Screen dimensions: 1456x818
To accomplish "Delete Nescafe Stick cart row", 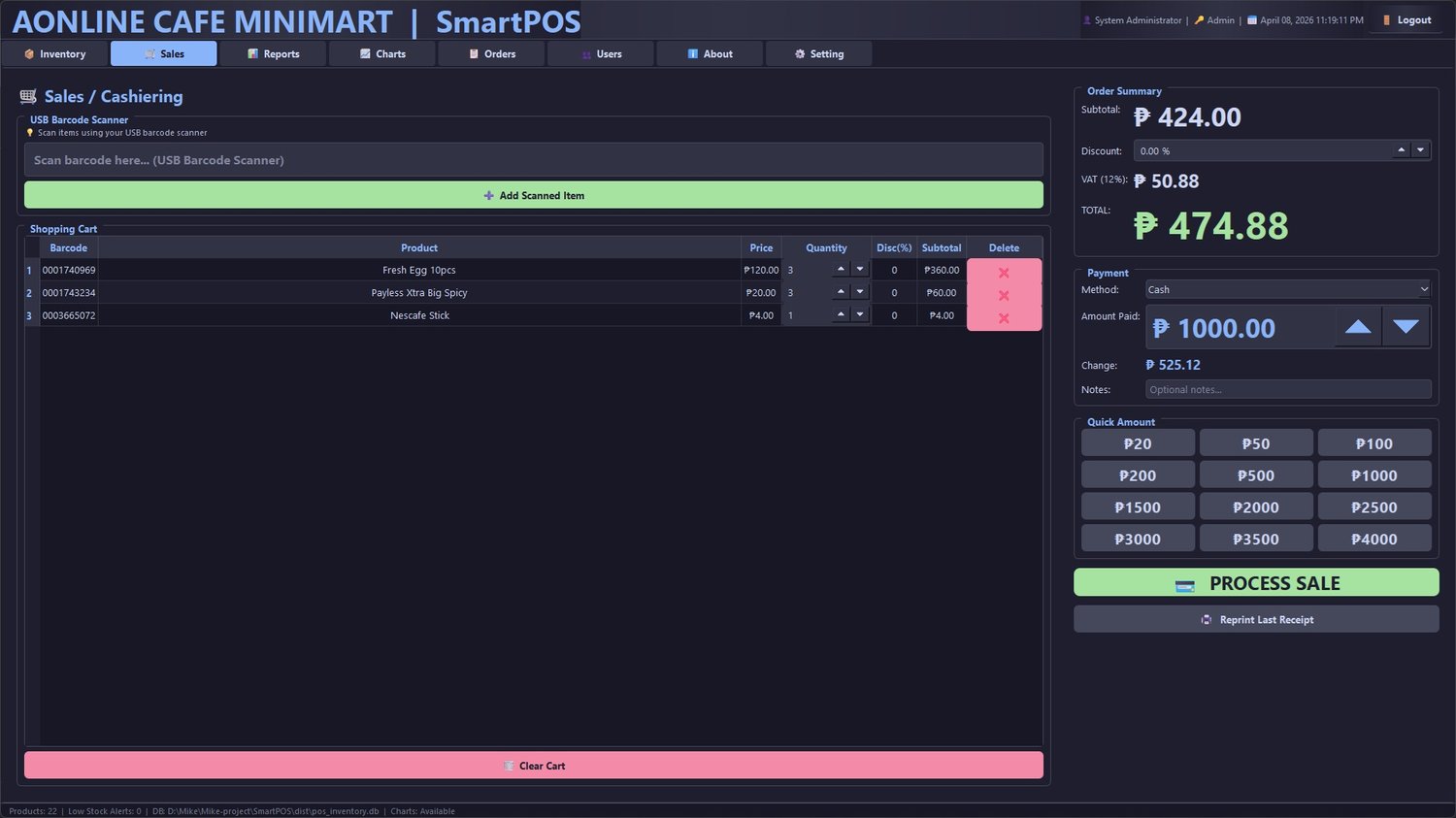I will click(x=1004, y=317).
